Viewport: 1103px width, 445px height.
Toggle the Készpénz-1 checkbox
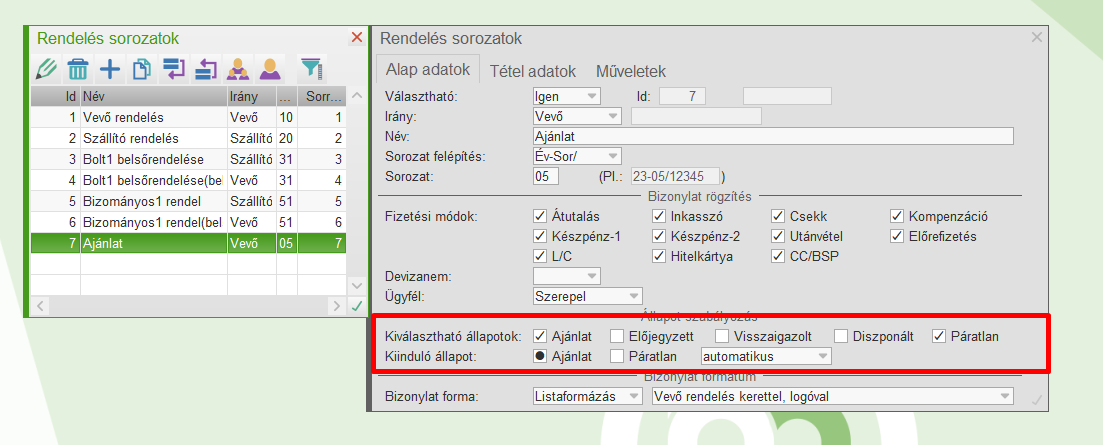click(x=540, y=236)
